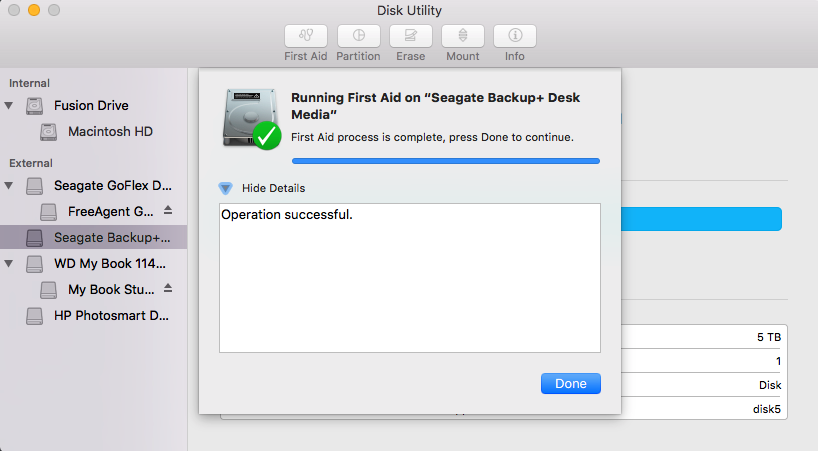The image size is (818, 451).
Task: Click the First Aid toolbar icon
Action: click(306, 36)
